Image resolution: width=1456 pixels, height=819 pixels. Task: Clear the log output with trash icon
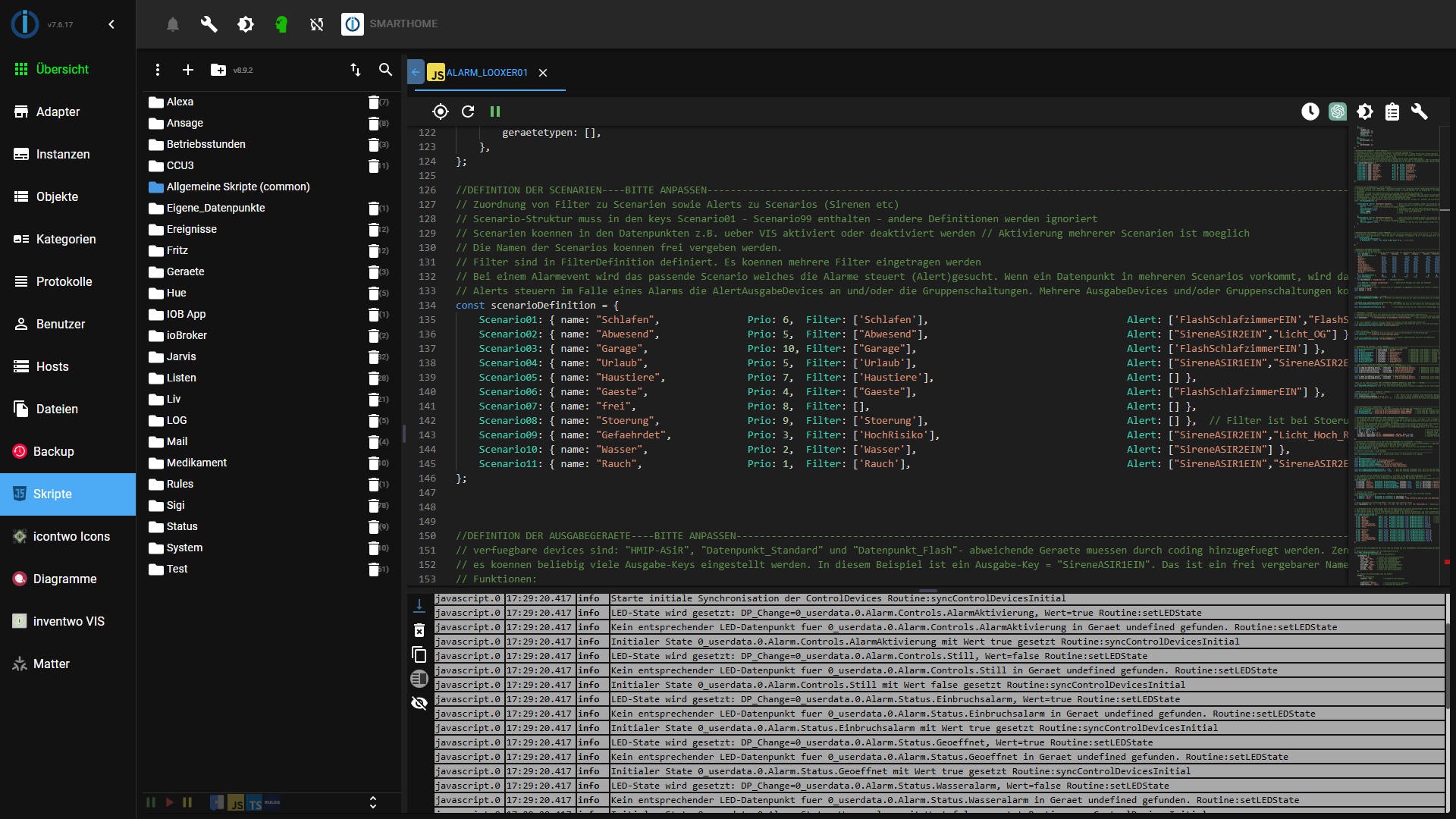click(x=419, y=630)
